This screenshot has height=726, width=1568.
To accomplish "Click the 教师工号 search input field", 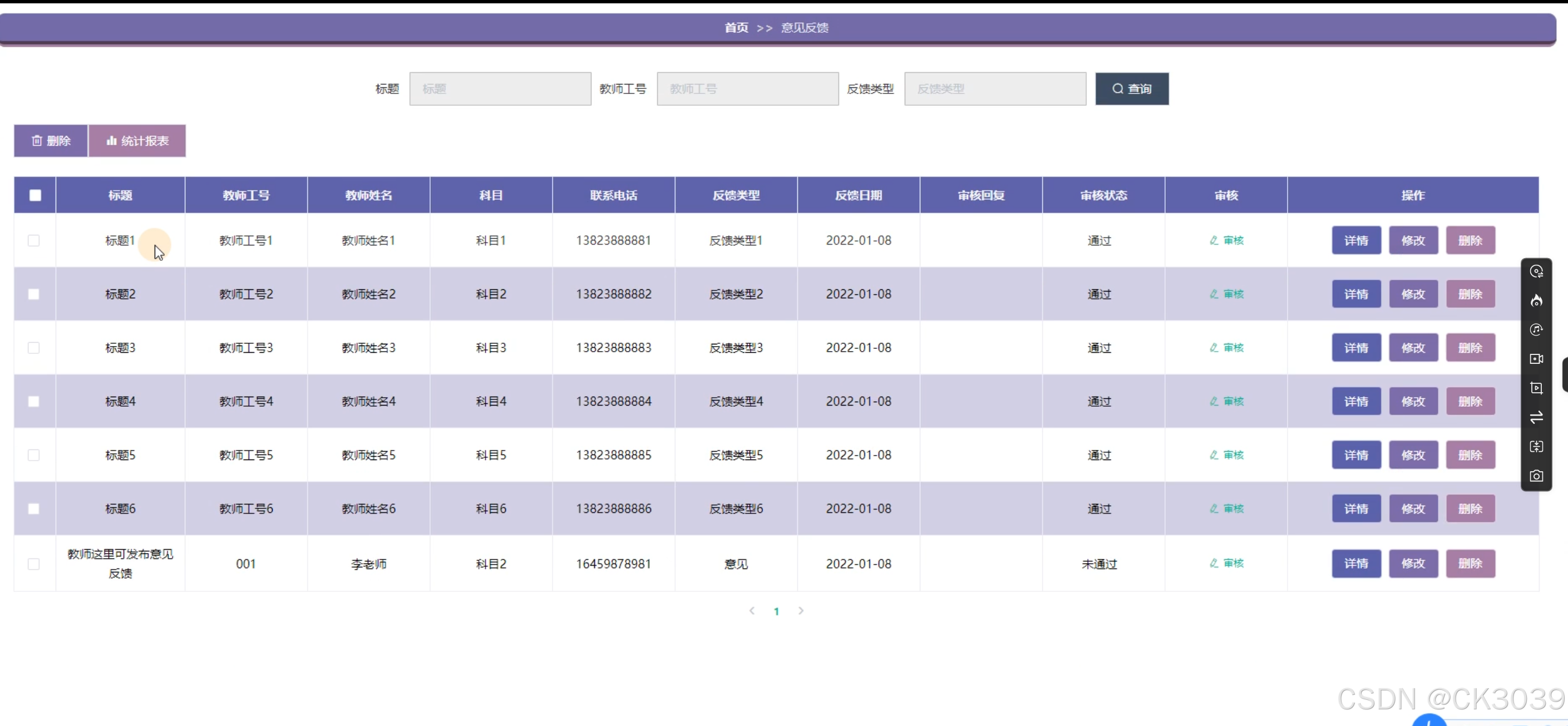I will point(747,89).
